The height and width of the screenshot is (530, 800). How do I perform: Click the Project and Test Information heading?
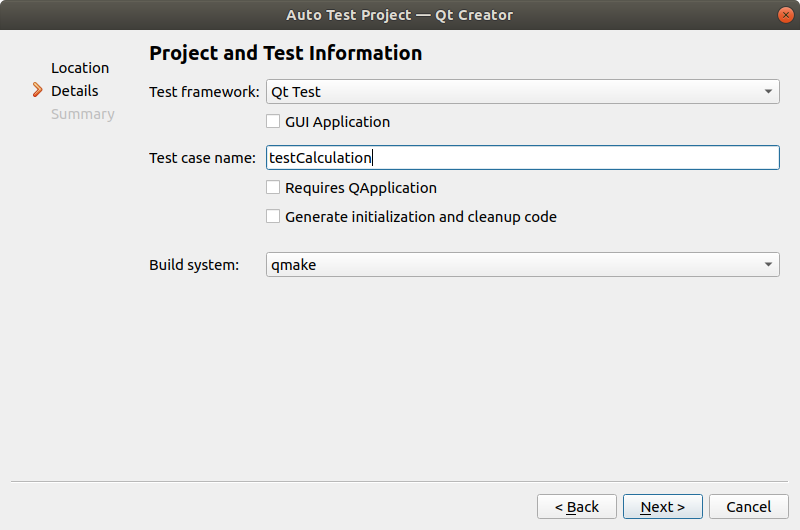[285, 53]
